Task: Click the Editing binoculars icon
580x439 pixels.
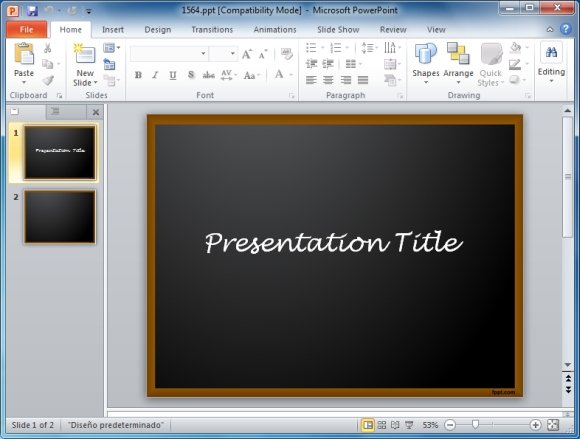Action: tap(551, 52)
